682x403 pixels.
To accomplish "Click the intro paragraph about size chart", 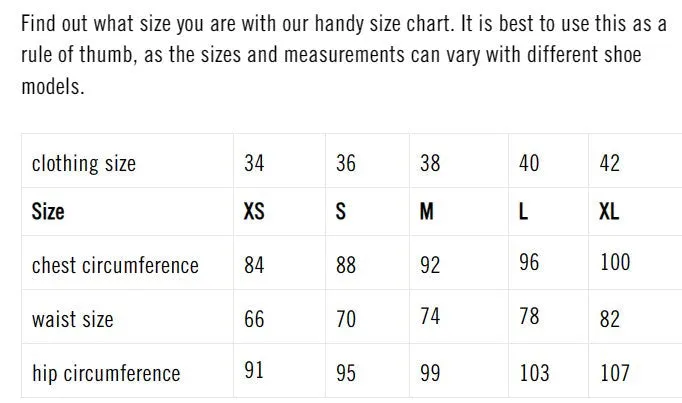I will pos(344,55).
